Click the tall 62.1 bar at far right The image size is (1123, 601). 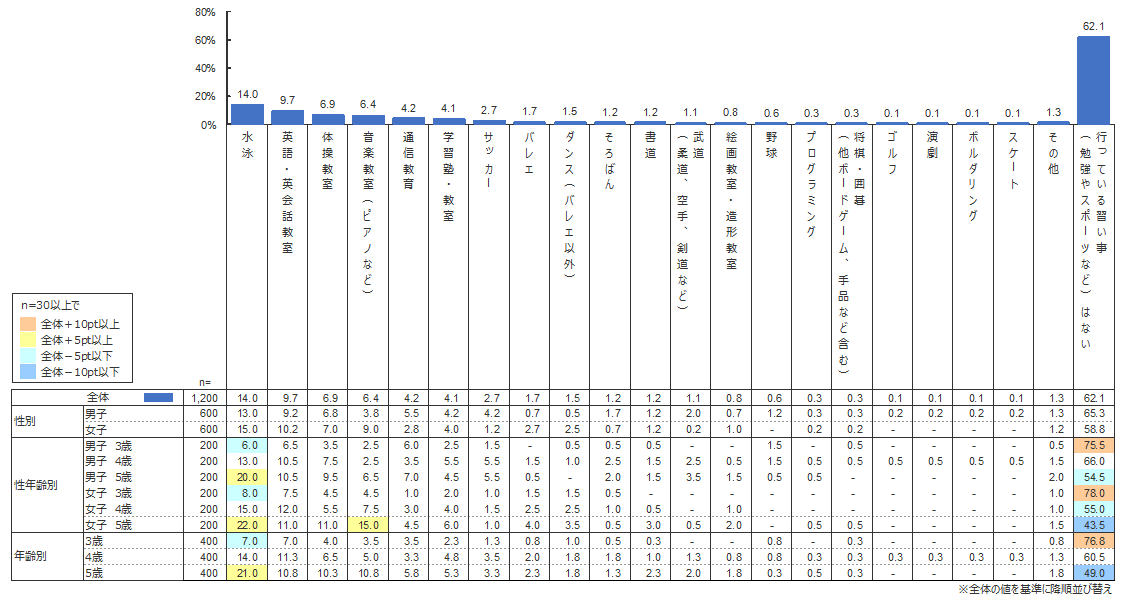click(x=1093, y=80)
